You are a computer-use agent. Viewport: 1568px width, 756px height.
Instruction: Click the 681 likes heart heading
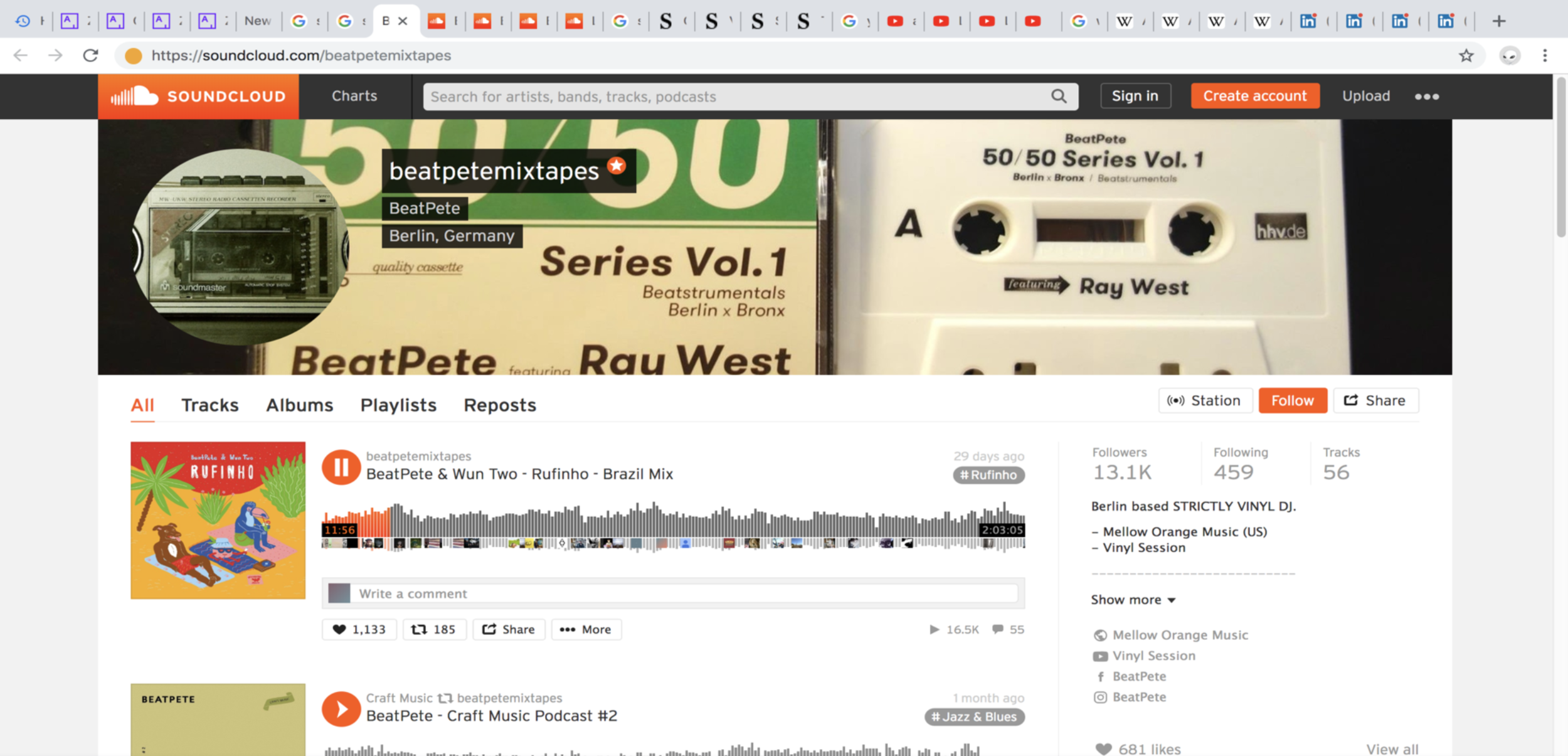pos(1138,749)
